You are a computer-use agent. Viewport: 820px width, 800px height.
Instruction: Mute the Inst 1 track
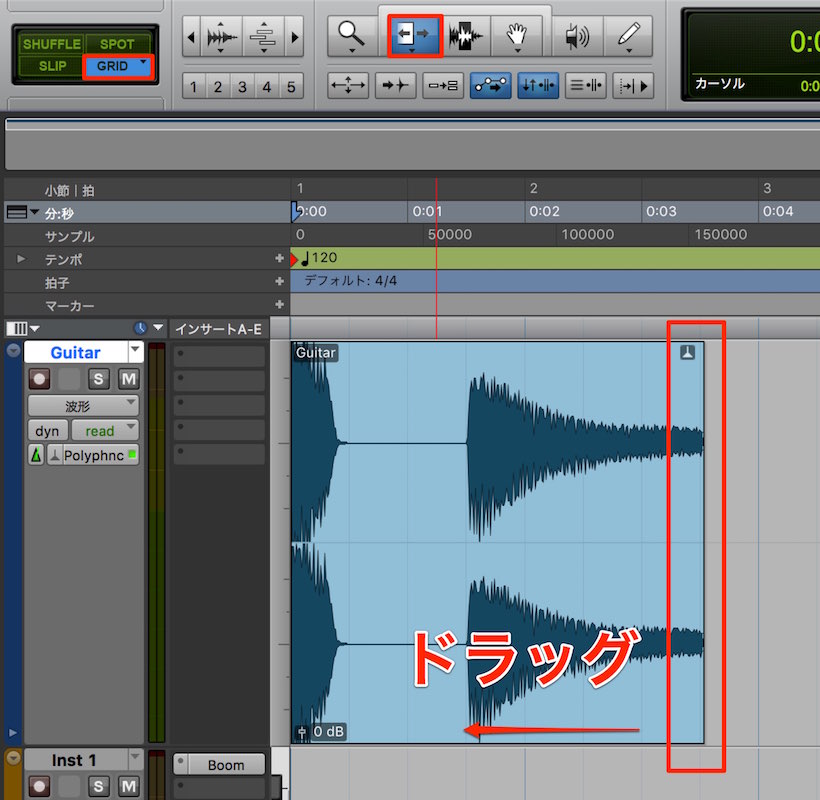tap(129, 786)
